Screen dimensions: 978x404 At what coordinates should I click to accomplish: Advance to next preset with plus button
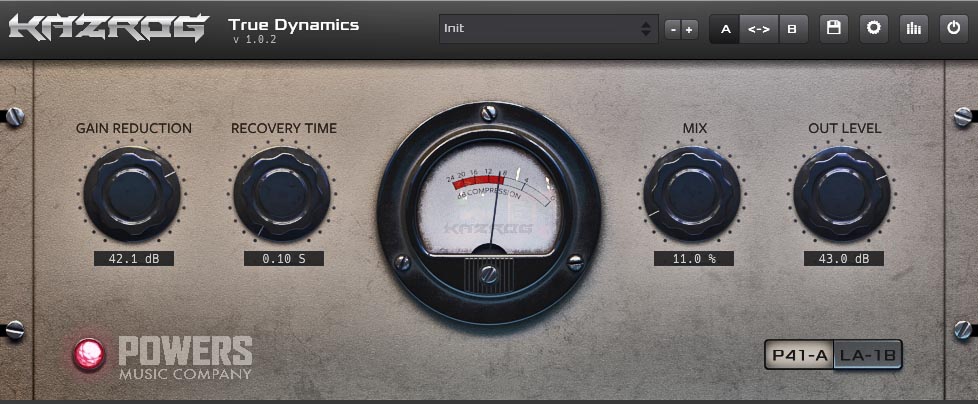pyautogui.click(x=689, y=30)
